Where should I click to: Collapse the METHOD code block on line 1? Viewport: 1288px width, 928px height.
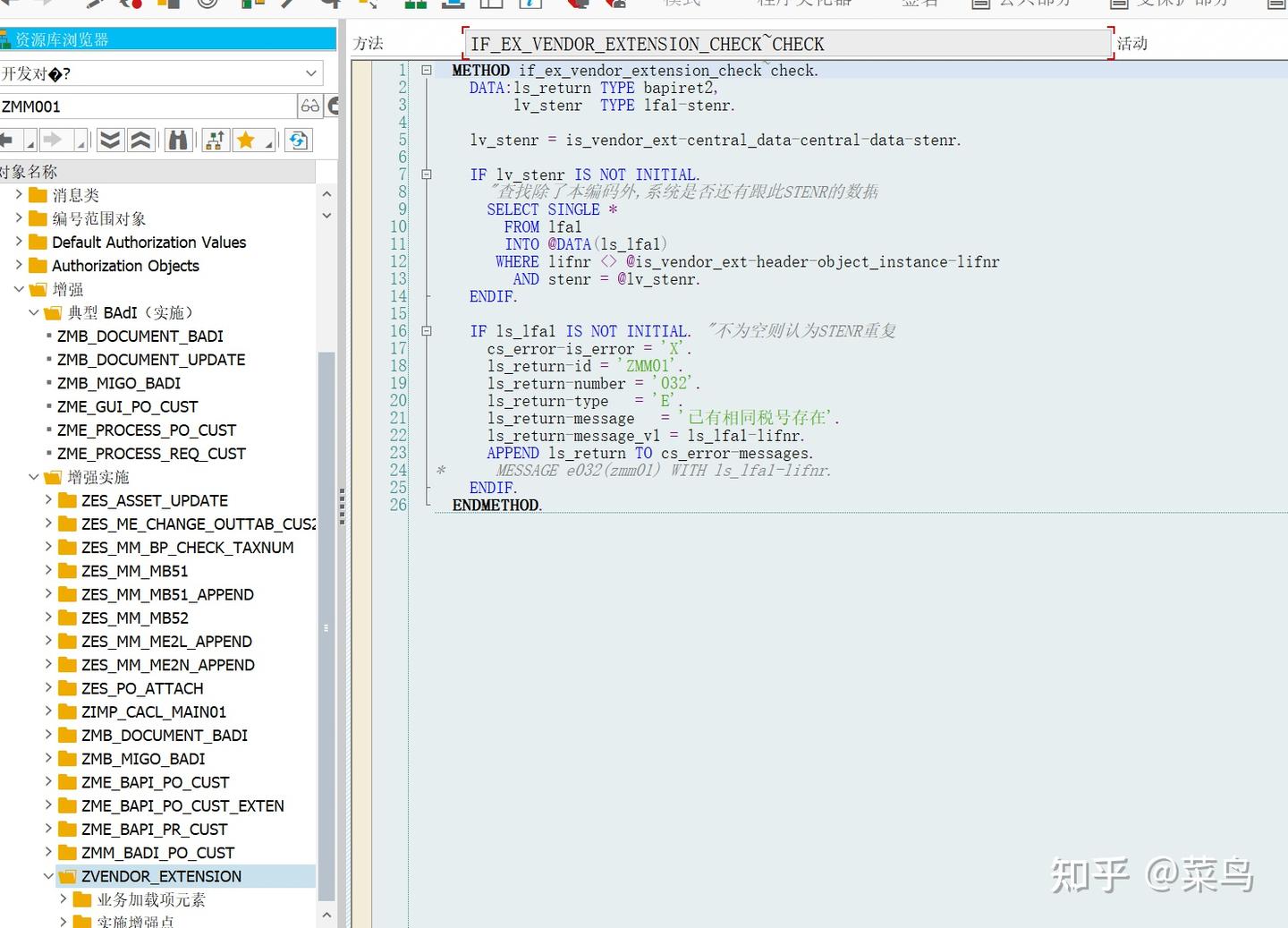427,70
